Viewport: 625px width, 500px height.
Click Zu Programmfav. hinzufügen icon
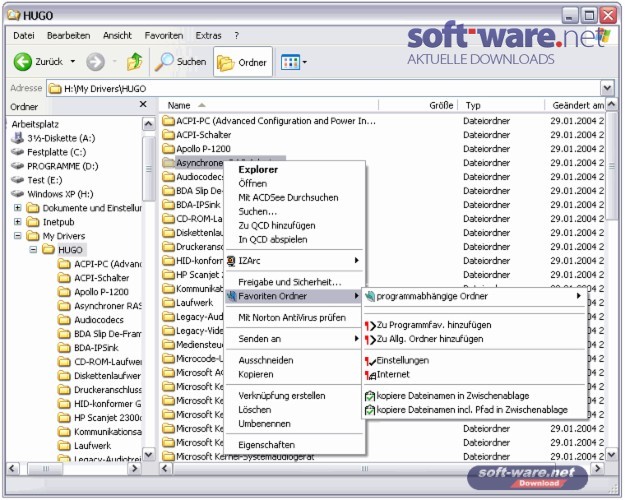point(370,325)
